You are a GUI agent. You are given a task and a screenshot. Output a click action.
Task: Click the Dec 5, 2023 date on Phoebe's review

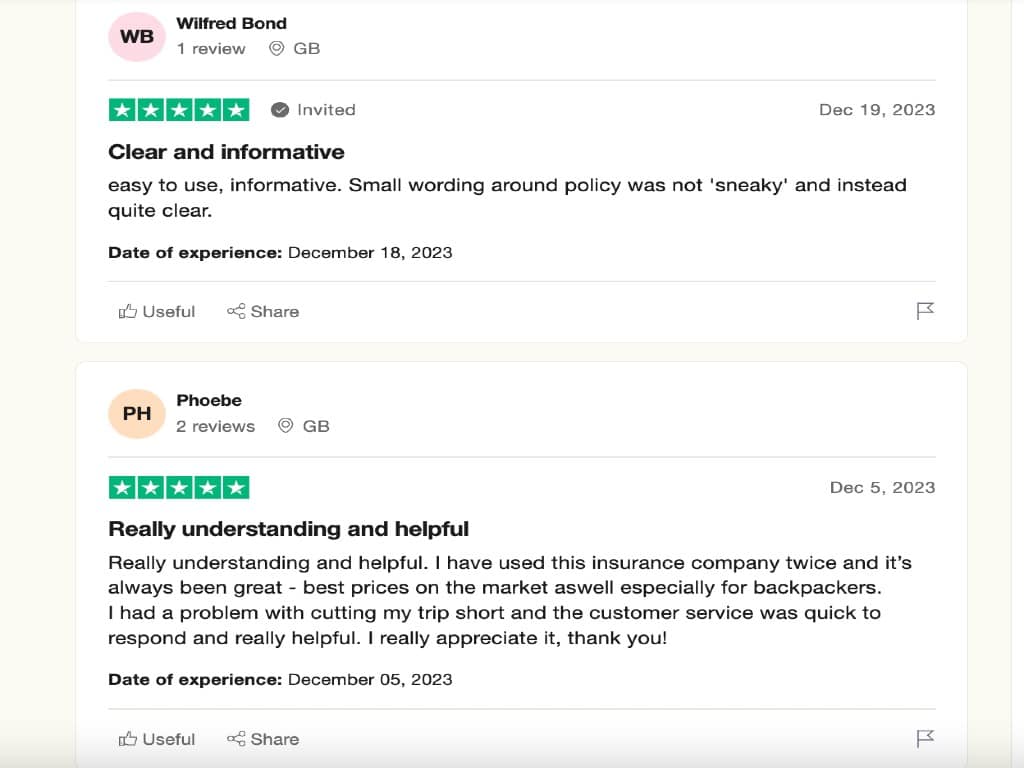tap(883, 487)
